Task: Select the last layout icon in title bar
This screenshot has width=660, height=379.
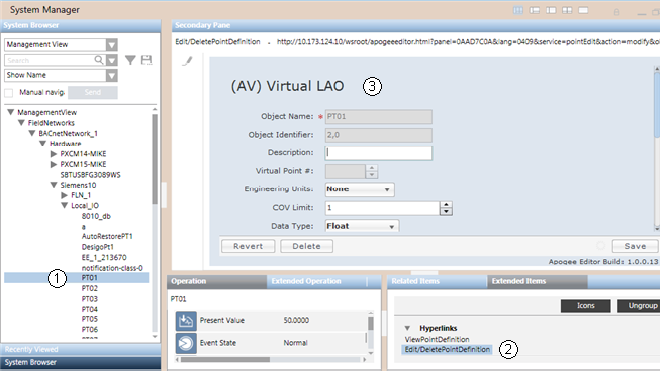Action: coord(583,10)
